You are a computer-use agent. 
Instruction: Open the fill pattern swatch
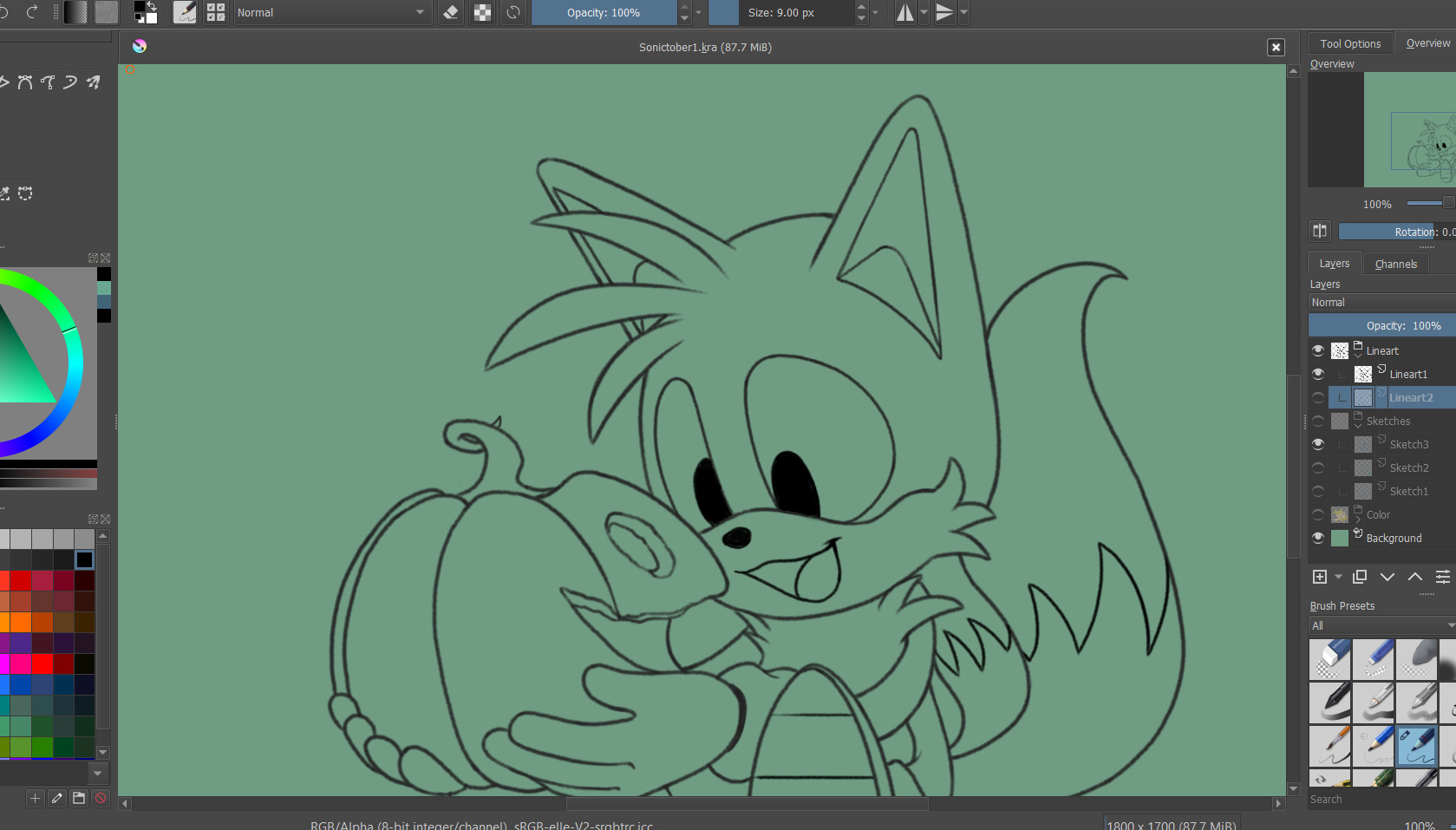click(106, 12)
